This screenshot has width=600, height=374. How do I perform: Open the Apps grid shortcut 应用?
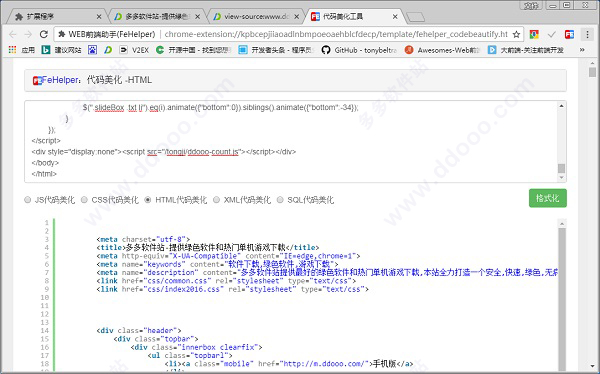(x=21, y=50)
